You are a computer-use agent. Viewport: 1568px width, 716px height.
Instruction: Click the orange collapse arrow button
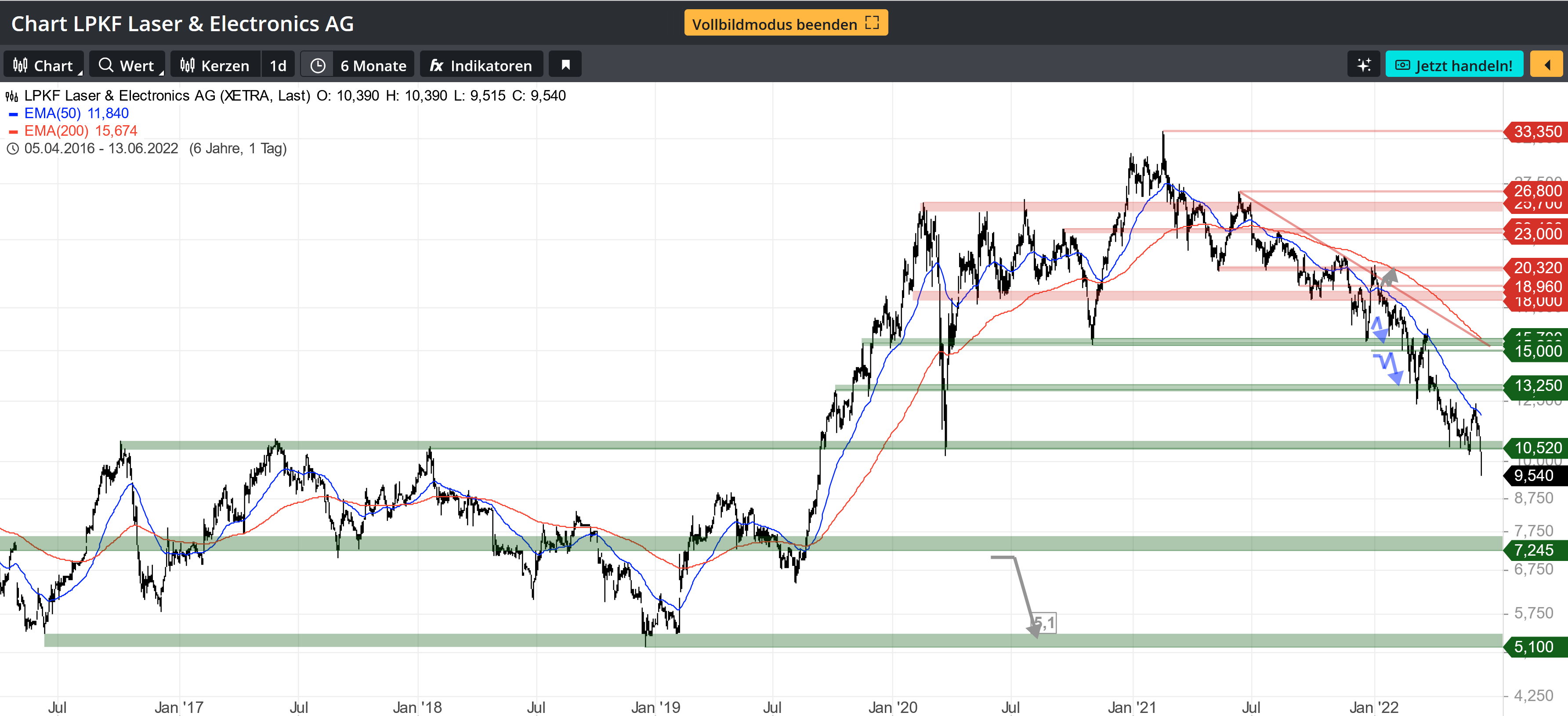click(x=1546, y=65)
